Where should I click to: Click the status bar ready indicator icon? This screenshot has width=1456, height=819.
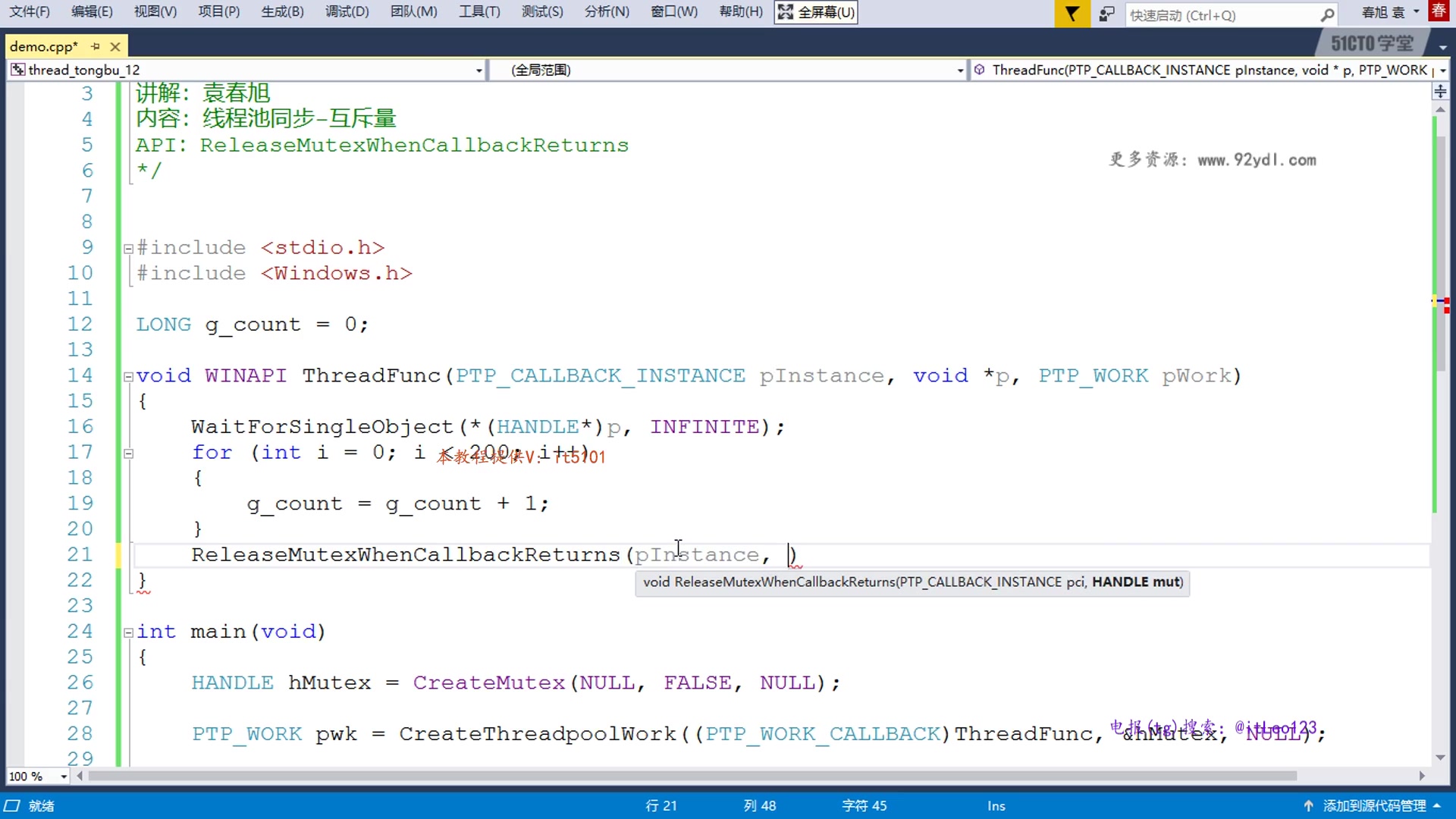tap(13, 805)
